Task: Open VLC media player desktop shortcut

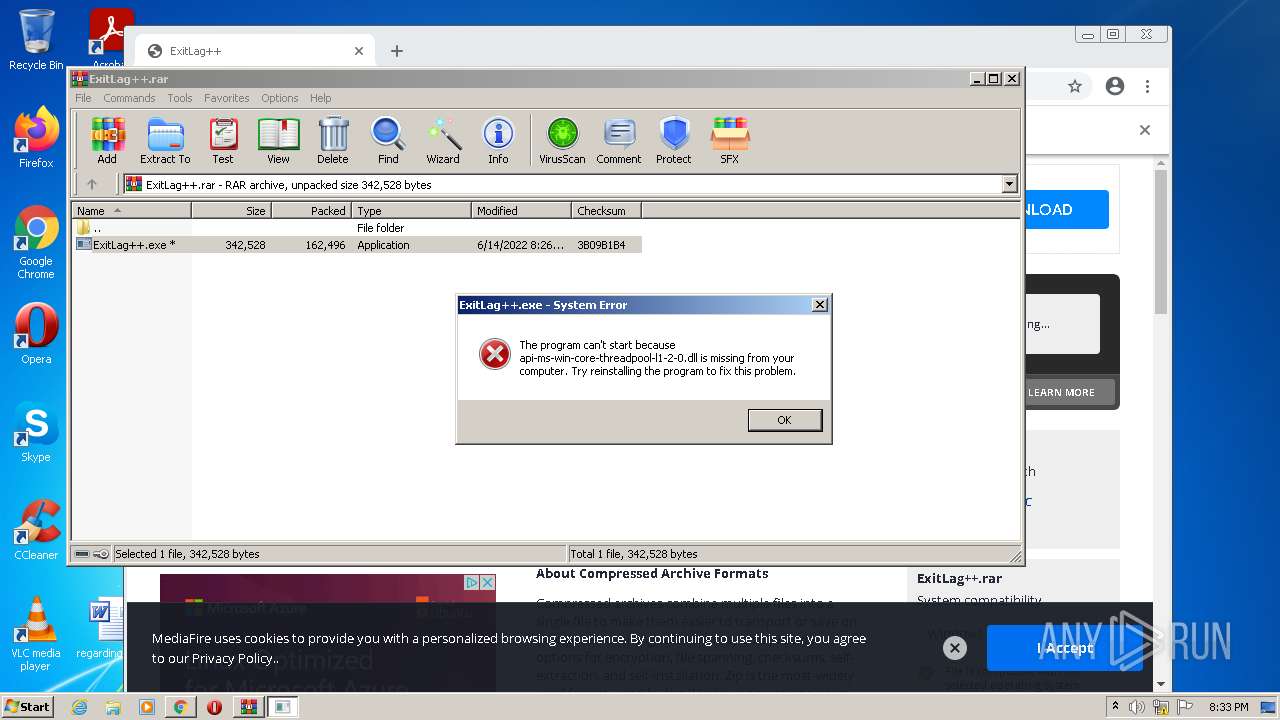Action: pyautogui.click(x=36, y=634)
